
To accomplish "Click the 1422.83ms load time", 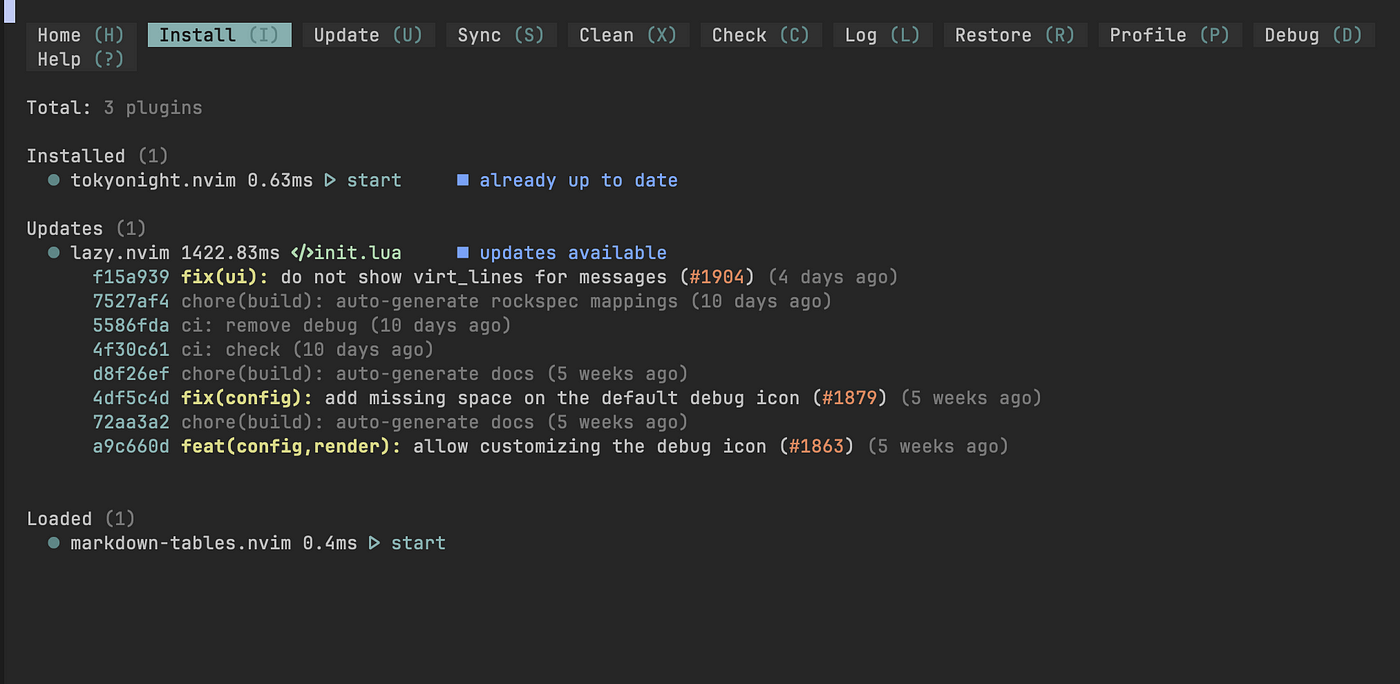I will (231, 253).
